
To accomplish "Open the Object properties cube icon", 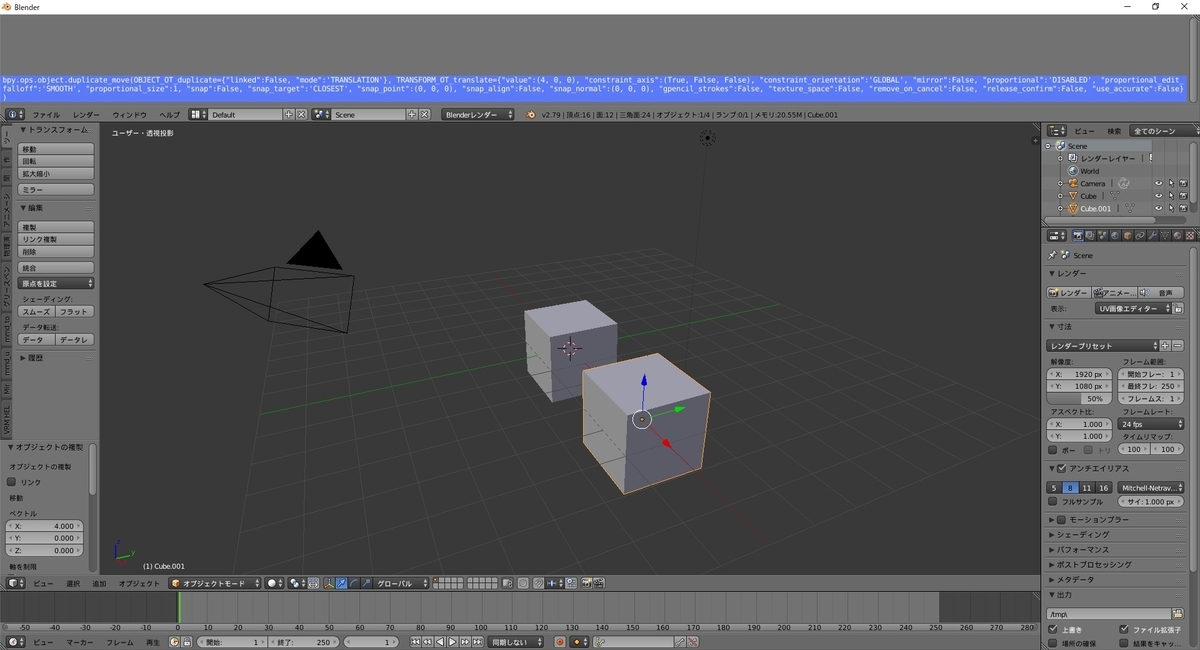I will coord(1127,235).
